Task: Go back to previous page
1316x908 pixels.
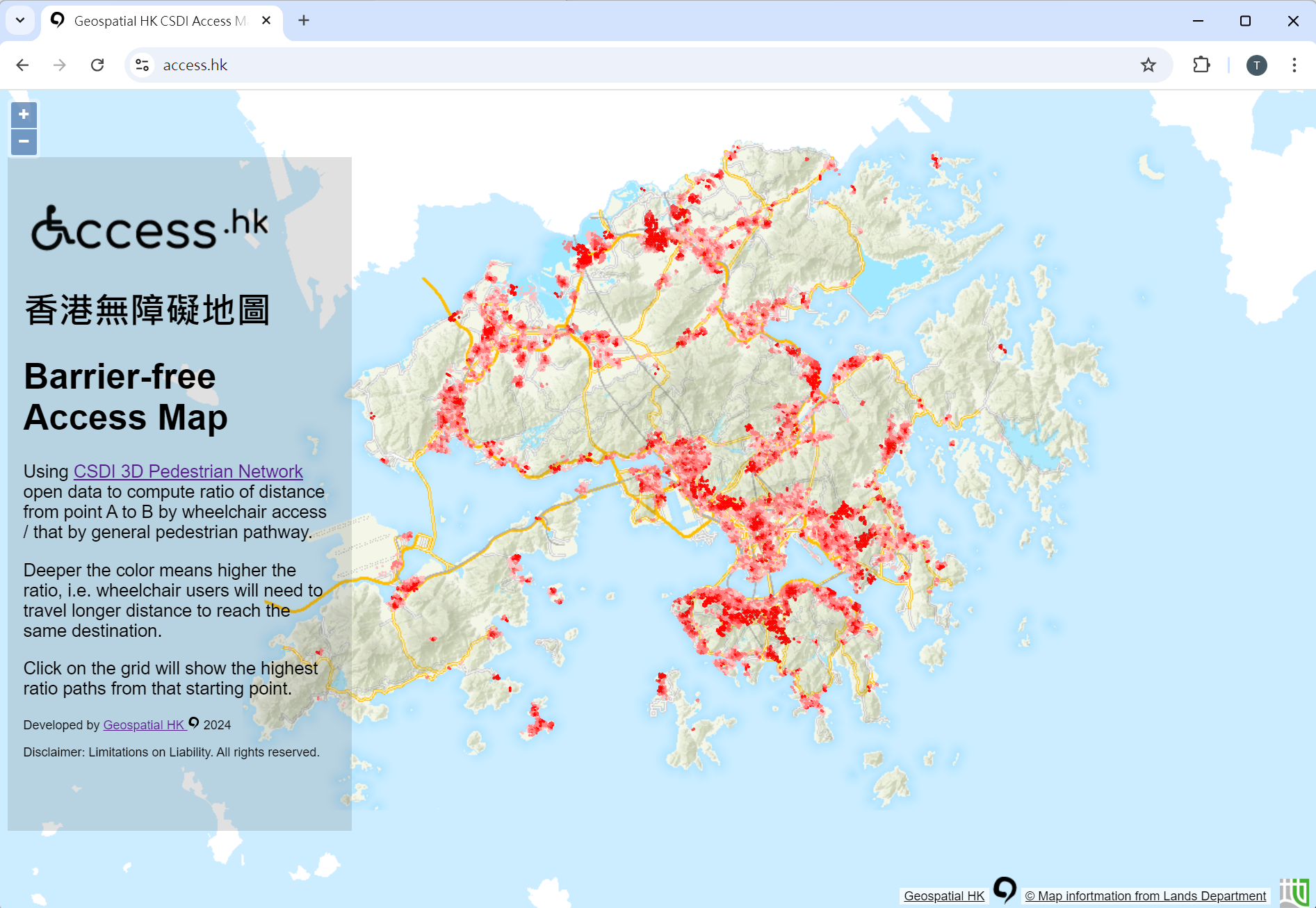Action: 22,65
